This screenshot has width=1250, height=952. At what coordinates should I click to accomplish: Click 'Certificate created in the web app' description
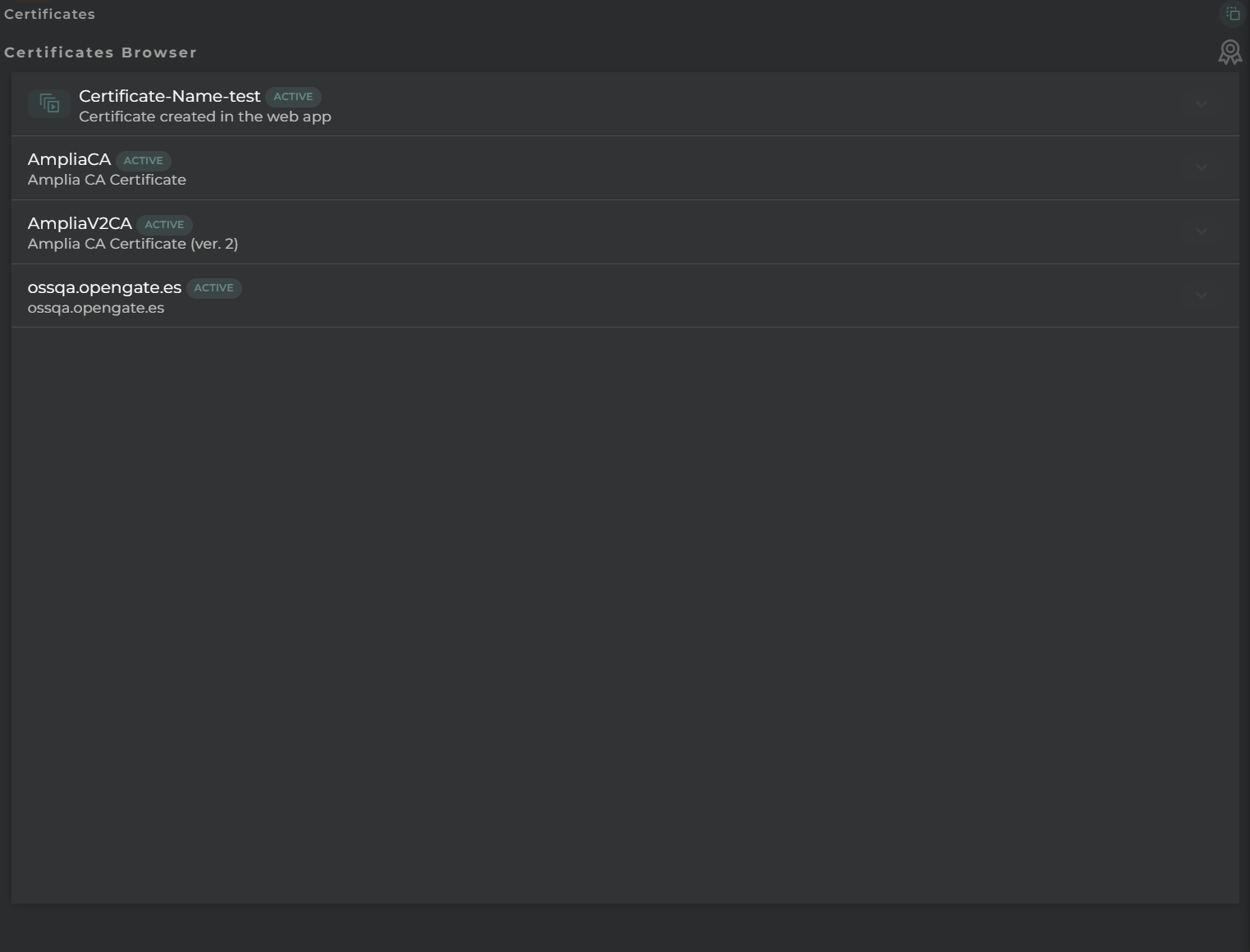[x=205, y=117]
